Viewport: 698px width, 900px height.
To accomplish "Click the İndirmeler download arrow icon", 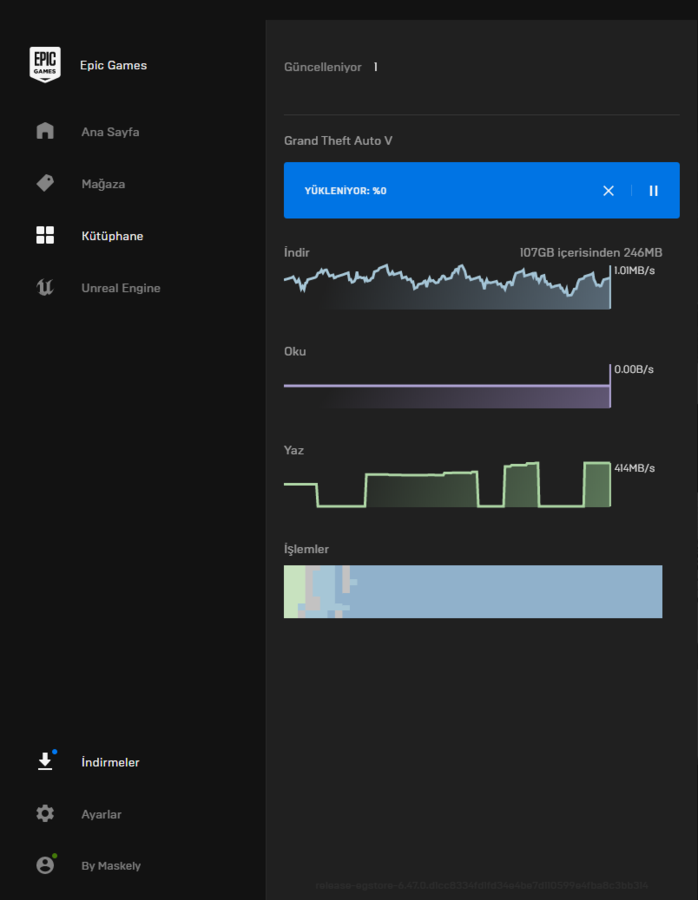I will (x=45, y=761).
